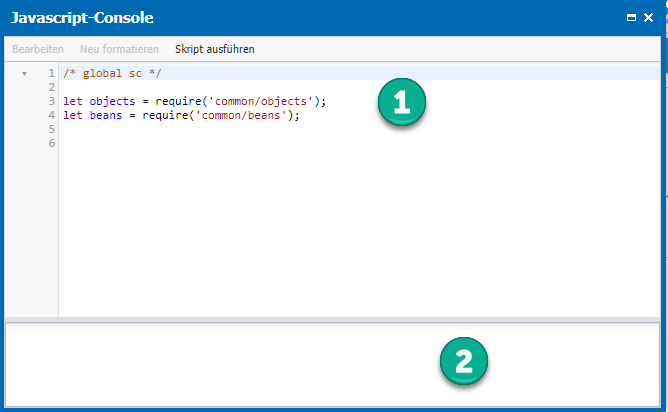Select line number 2 in the gutter
The image size is (668, 412).
[x=52, y=87]
